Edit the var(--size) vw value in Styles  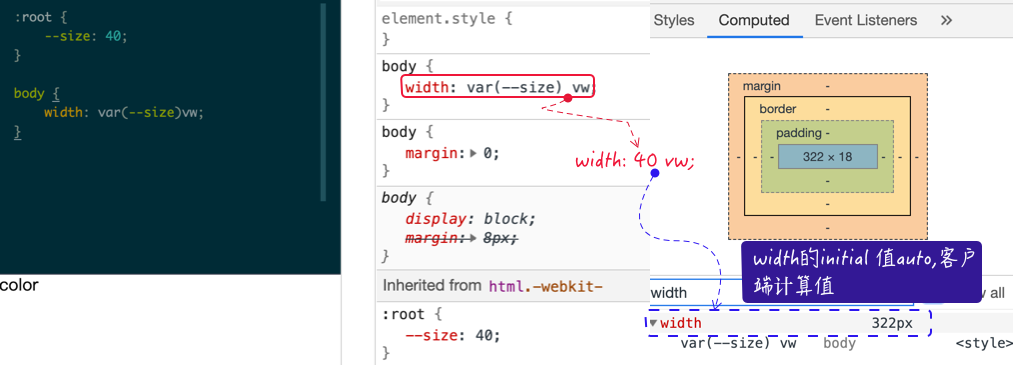tap(528, 87)
